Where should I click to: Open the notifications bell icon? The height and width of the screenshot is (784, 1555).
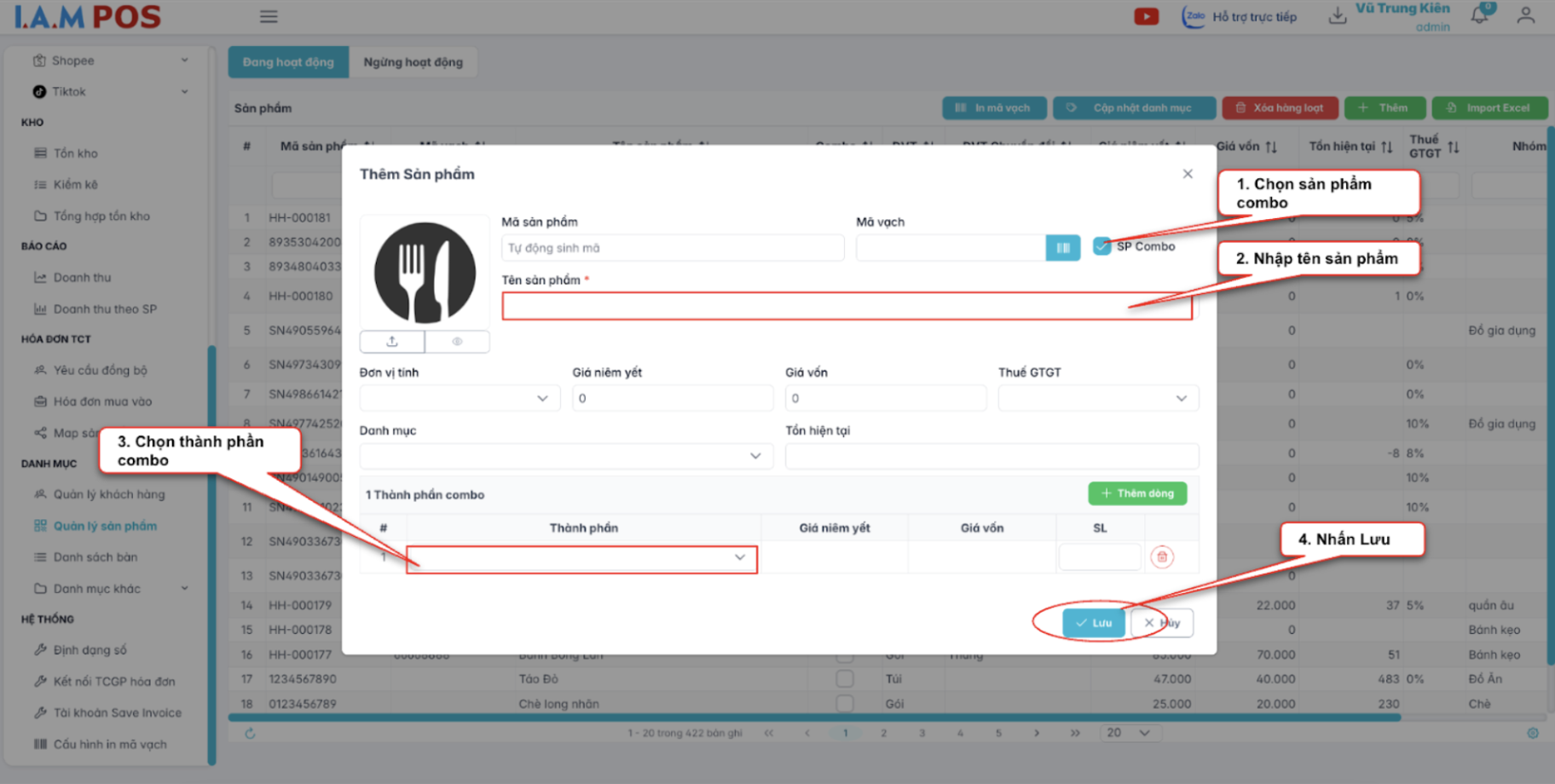pos(1479,16)
